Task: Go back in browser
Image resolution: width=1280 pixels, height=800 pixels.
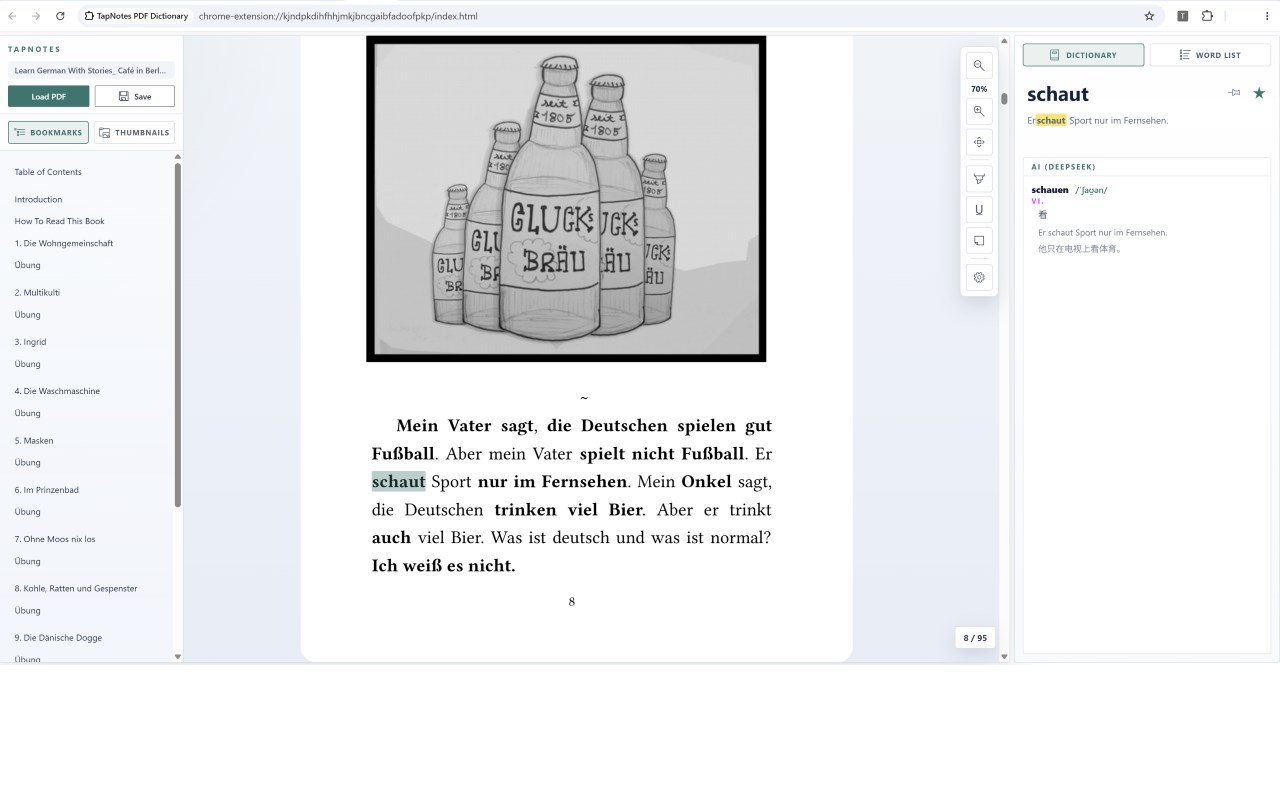Action: [12, 16]
